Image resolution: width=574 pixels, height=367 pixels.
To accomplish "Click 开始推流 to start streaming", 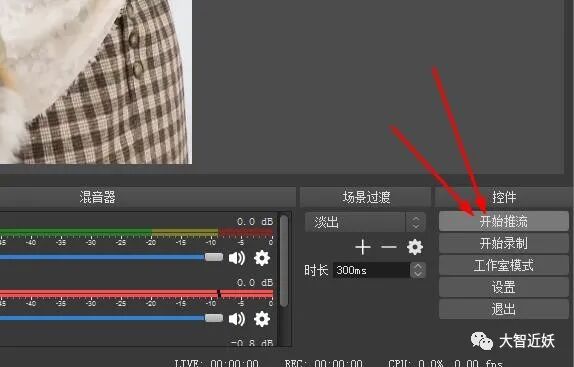I will pyautogui.click(x=504, y=221).
